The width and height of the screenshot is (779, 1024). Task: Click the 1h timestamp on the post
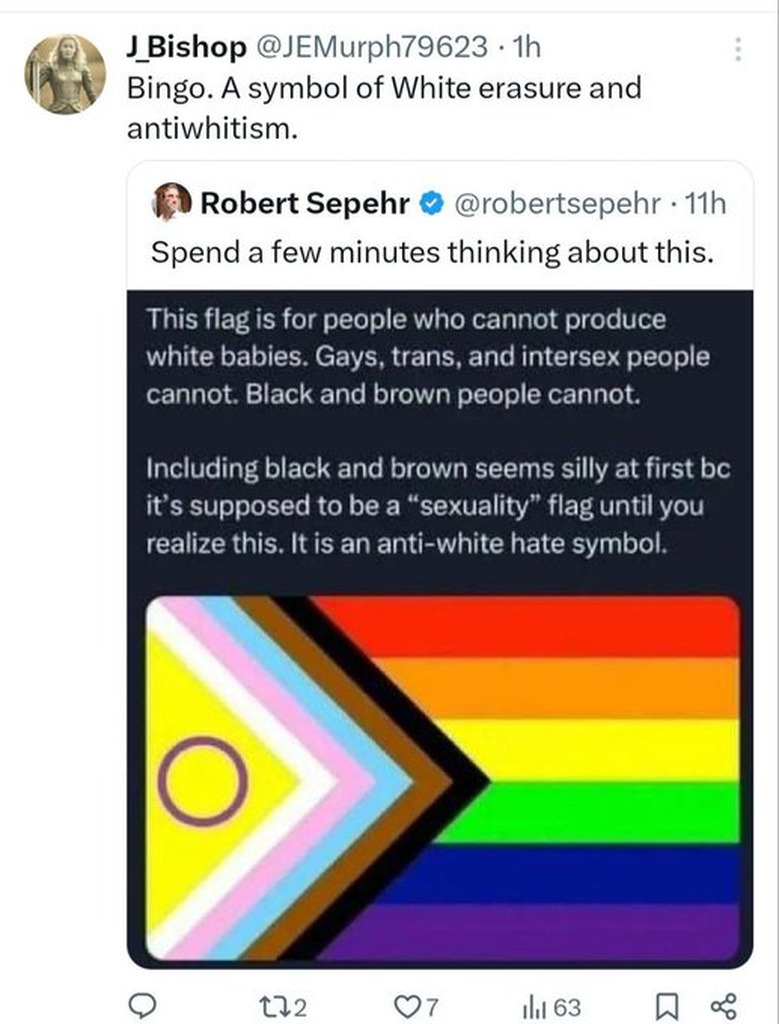(x=524, y=46)
